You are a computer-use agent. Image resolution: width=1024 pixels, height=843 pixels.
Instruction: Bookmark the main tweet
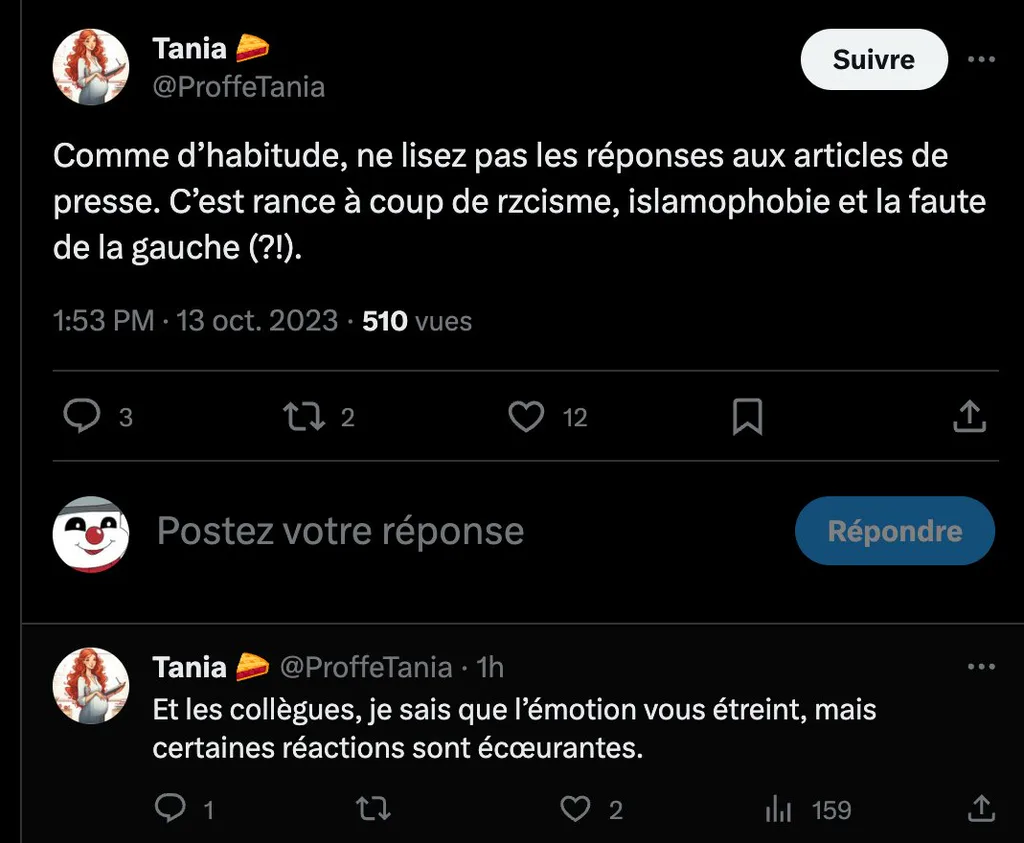pyautogui.click(x=748, y=416)
